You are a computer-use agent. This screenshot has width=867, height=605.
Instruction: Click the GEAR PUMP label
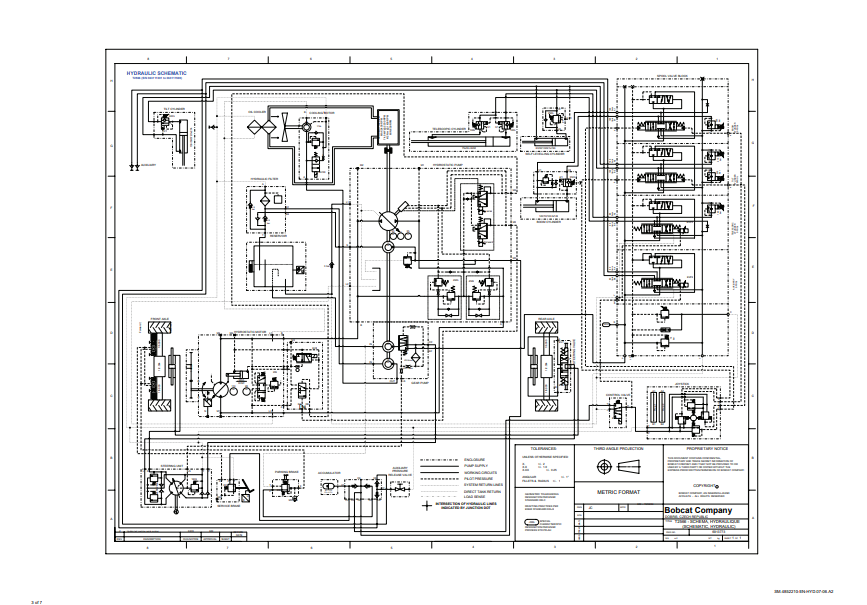(421, 383)
